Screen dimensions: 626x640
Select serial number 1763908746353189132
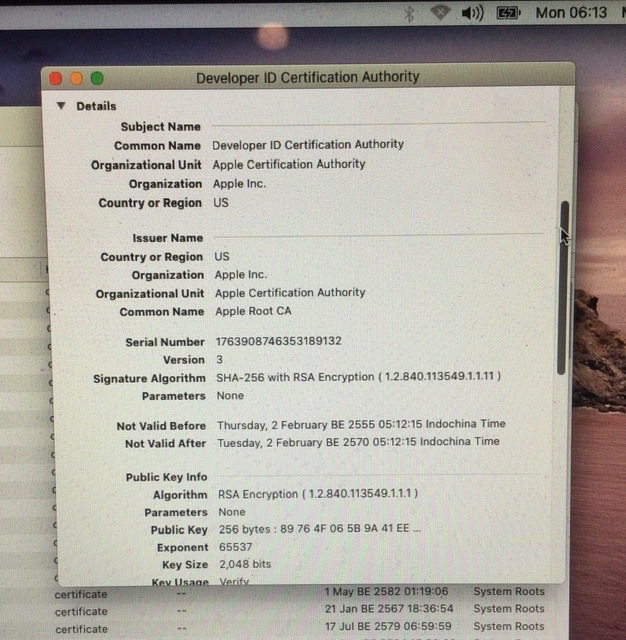[x=278, y=341]
